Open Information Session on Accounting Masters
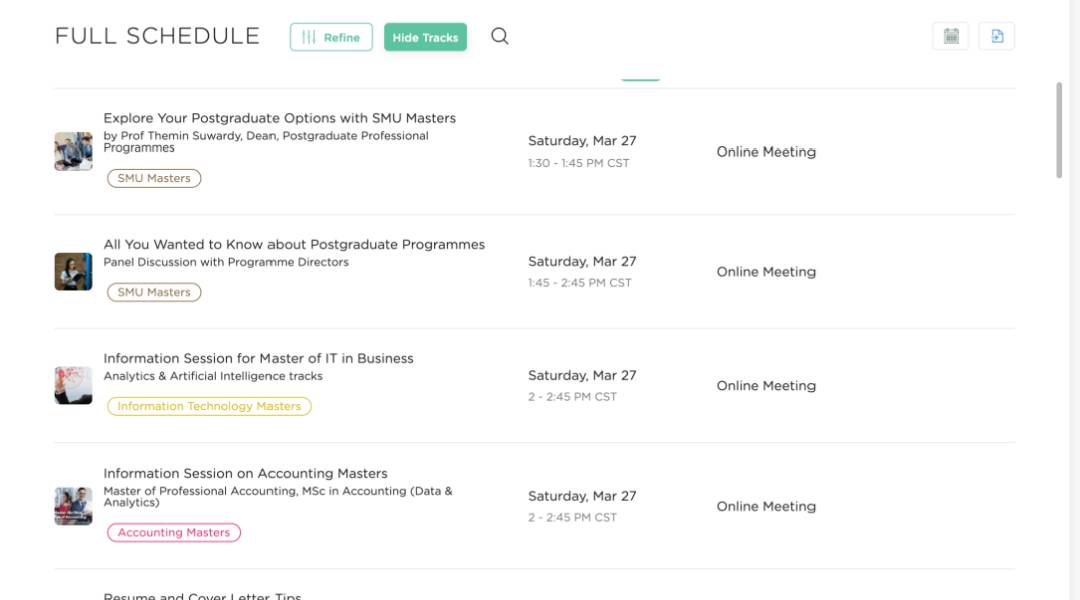Screen dimensions: 1080x600 tap(245, 473)
